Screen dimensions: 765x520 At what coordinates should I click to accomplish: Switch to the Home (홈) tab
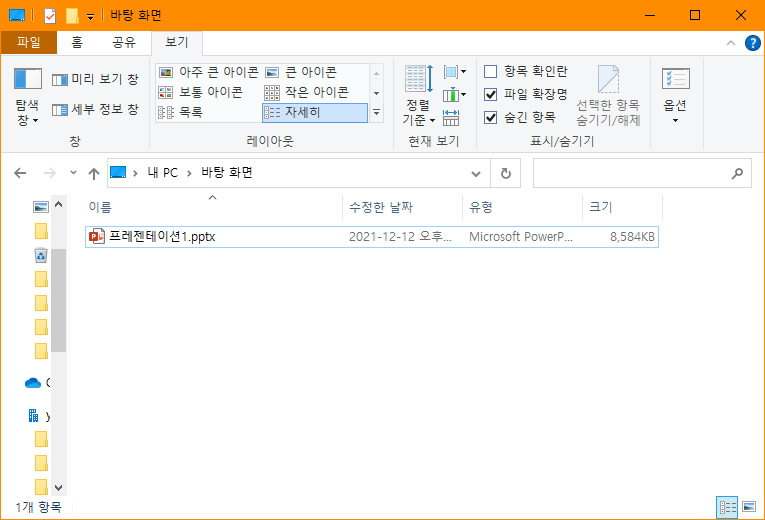(x=77, y=42)
